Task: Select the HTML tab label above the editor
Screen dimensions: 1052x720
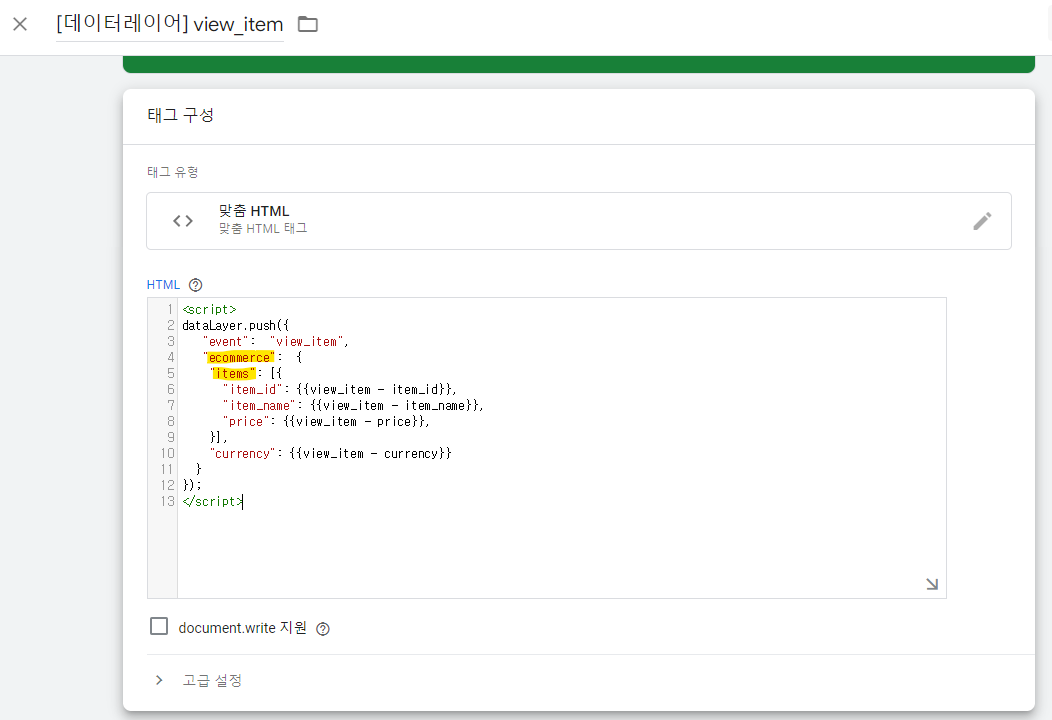Action: pyautogui.click(x=163, y=284)
